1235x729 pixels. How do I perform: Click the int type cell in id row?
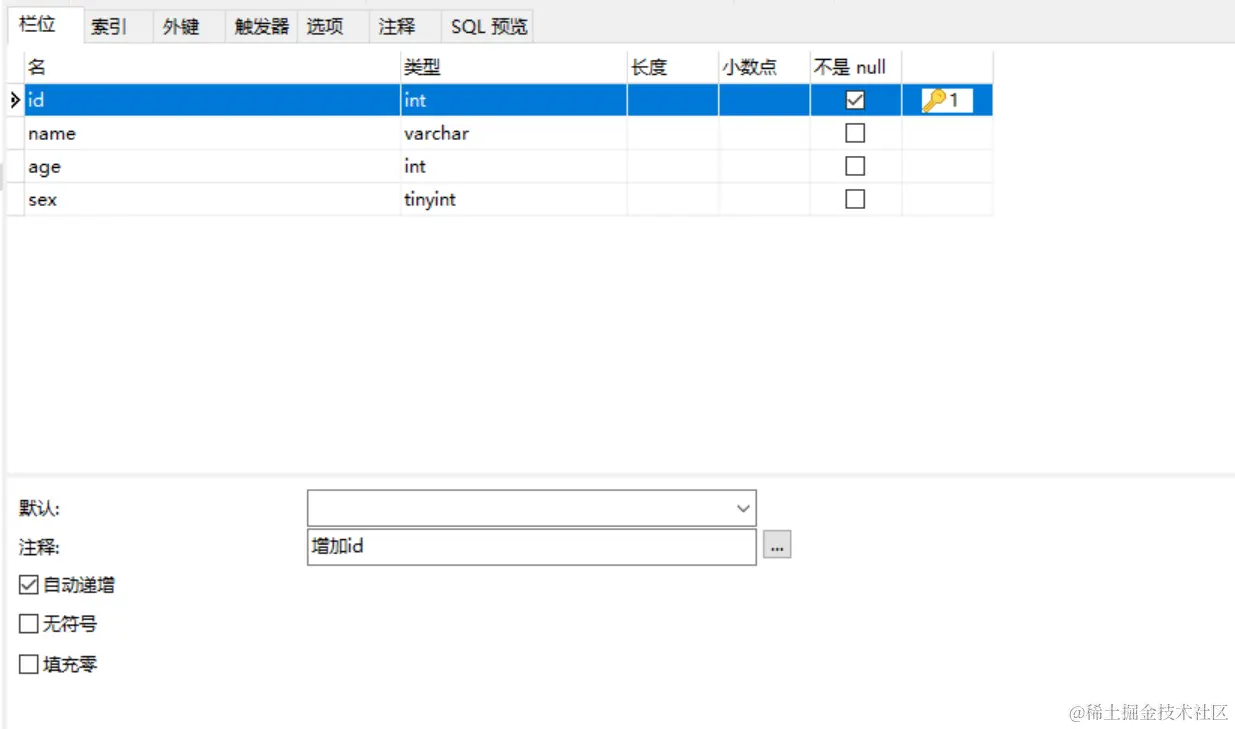point(514,100)
